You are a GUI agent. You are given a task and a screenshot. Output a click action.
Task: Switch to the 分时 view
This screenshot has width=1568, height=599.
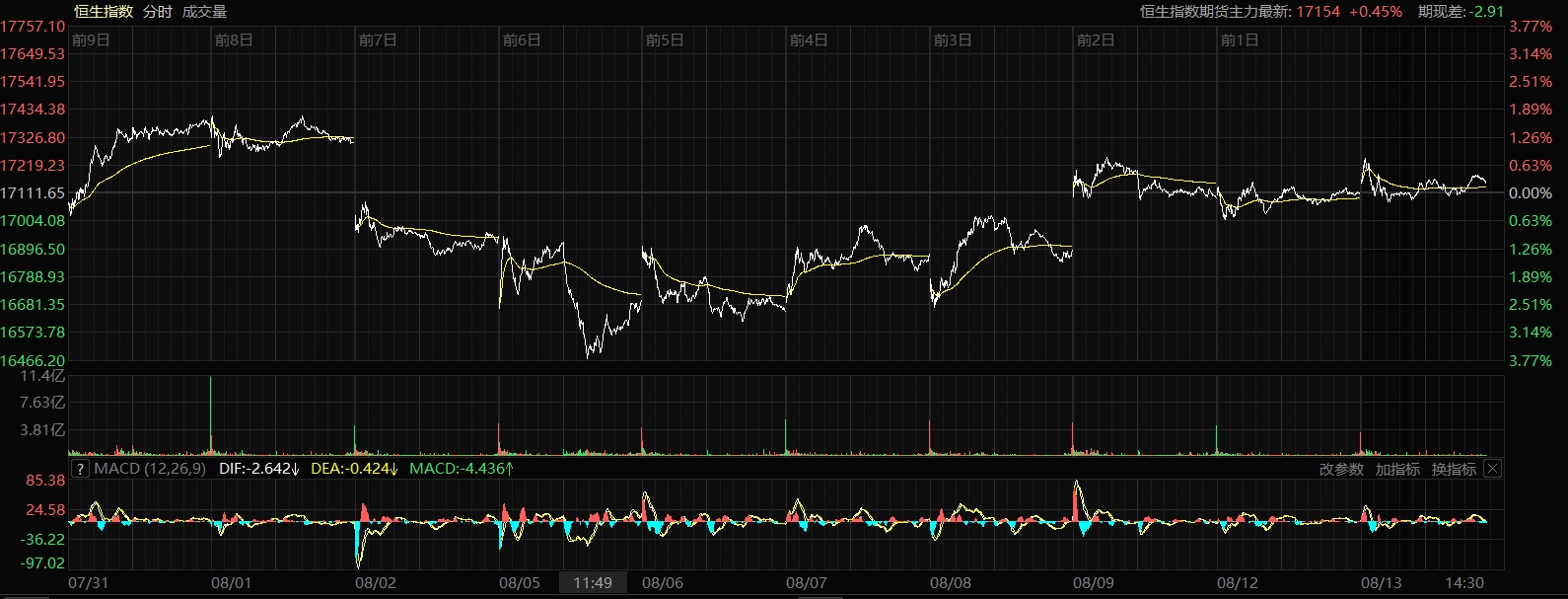[157, 12]
